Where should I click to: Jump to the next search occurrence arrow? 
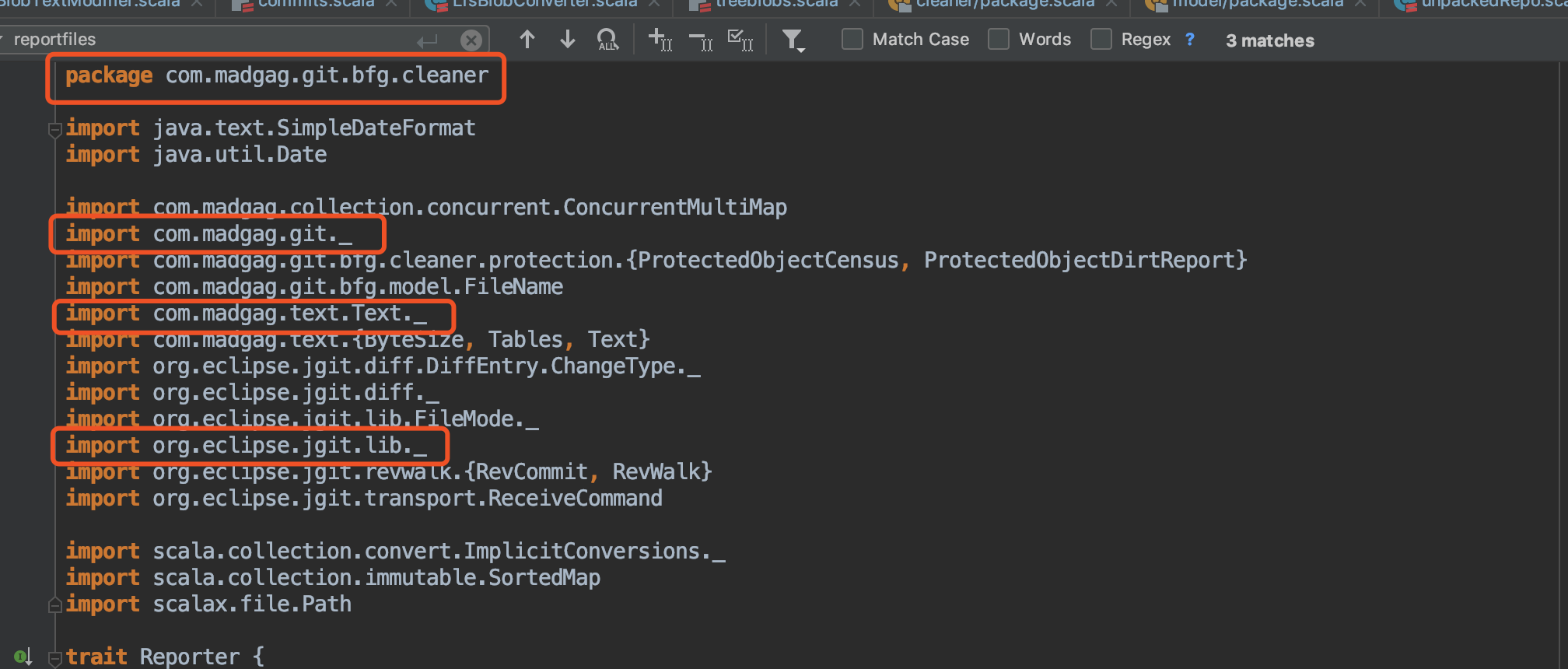point(568,39)
